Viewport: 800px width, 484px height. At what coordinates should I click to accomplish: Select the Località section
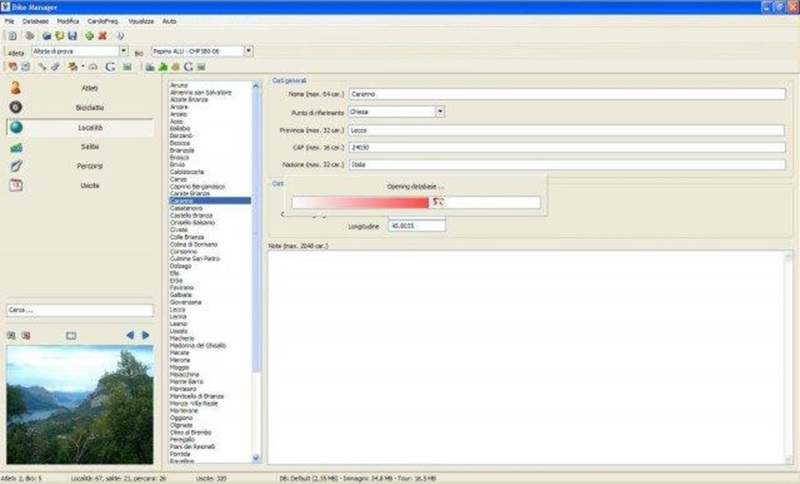point(80,128)
